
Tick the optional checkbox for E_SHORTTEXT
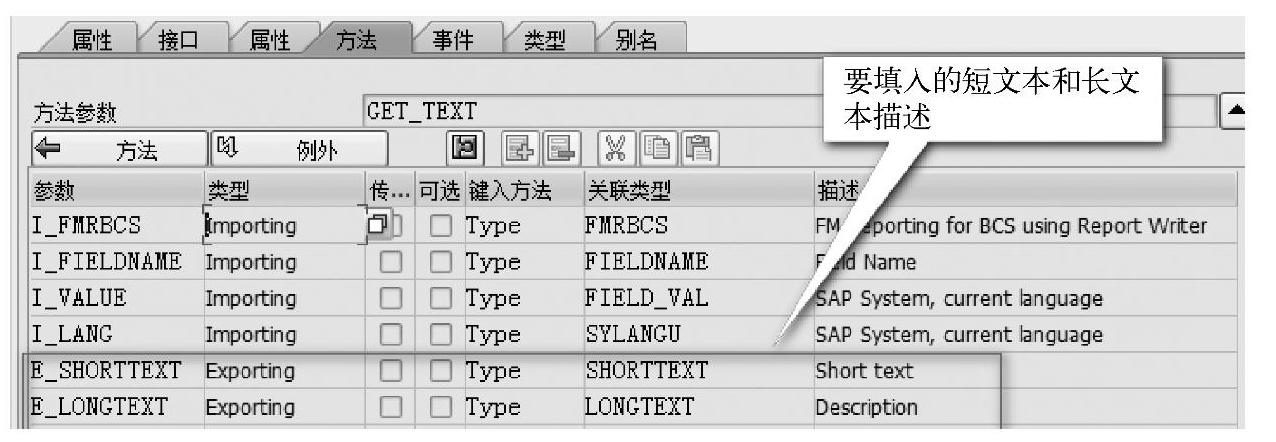439,371
